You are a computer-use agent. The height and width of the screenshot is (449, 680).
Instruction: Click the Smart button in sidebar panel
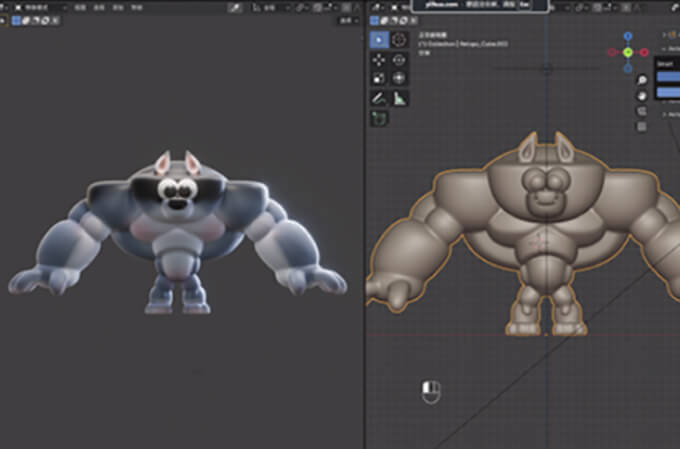pos(667,64)
